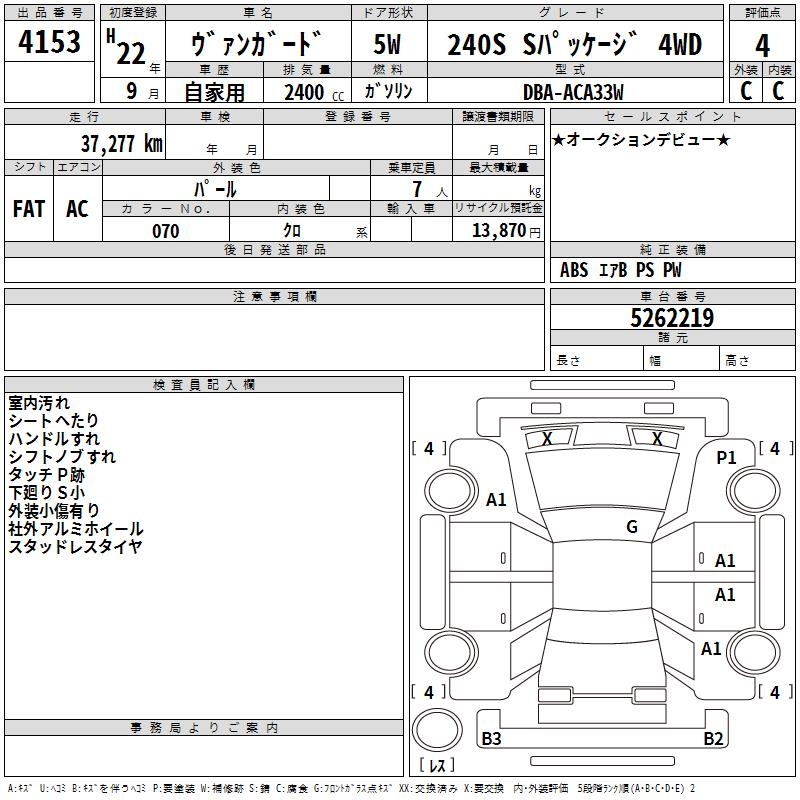Select lot number 4153

click(49, 41)
